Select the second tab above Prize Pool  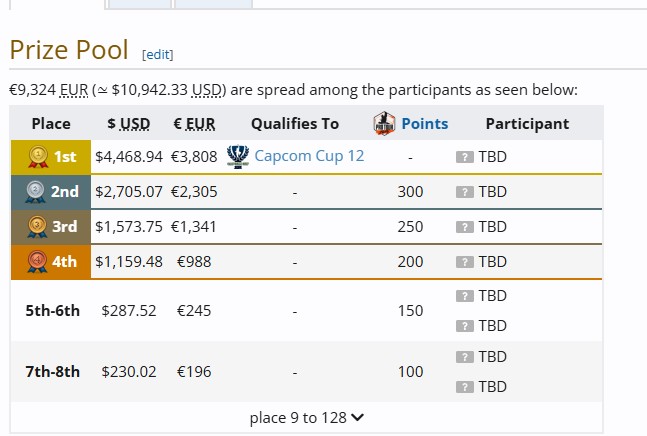(139, 4)
